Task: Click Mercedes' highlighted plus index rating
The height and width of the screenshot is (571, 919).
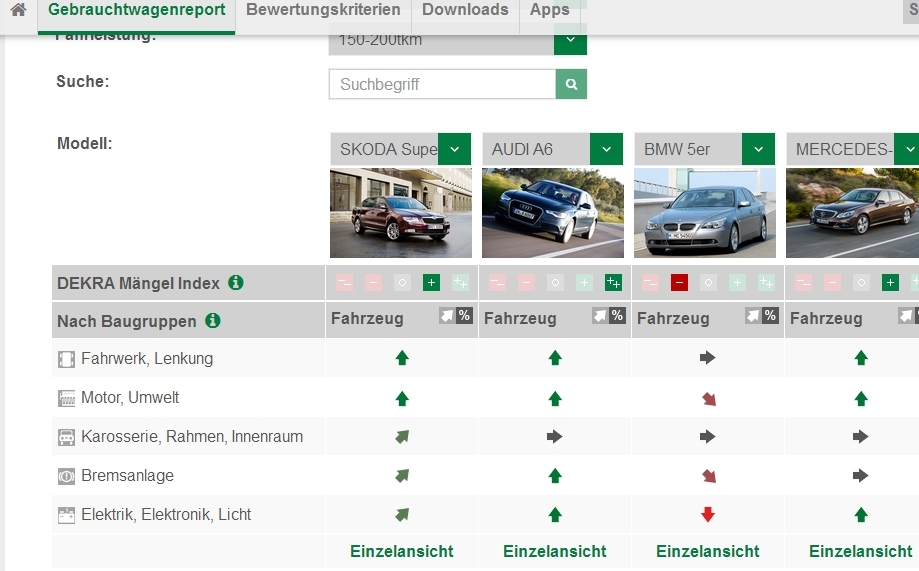Action: [x=890, y=283]
